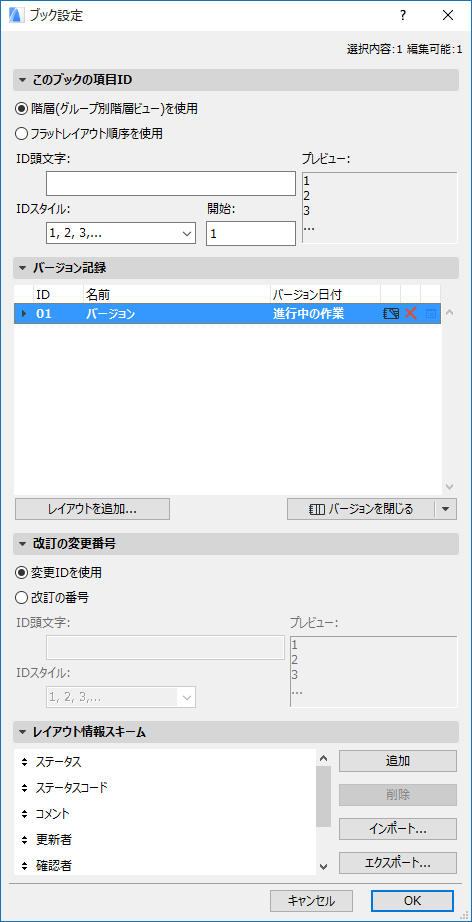Select 改訂の番号 radio button

coord(22,597)
